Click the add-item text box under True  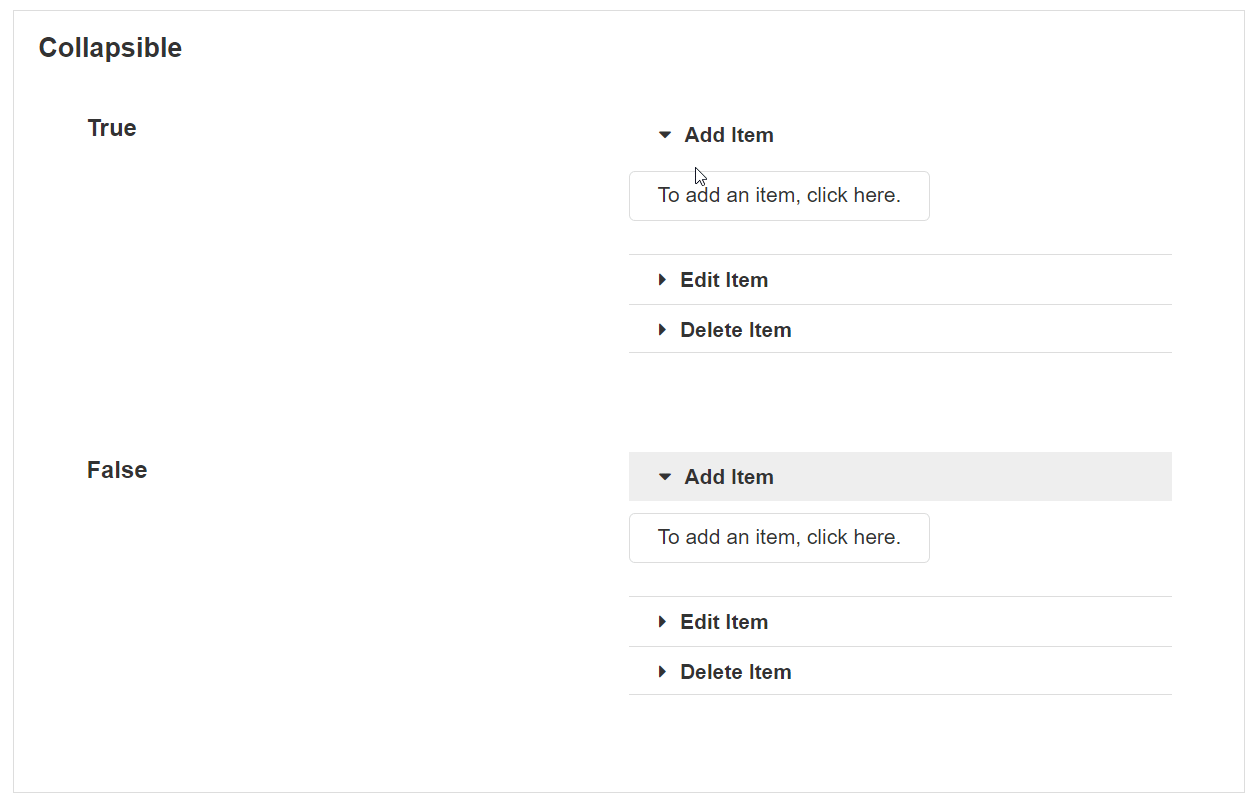[779, 196]
